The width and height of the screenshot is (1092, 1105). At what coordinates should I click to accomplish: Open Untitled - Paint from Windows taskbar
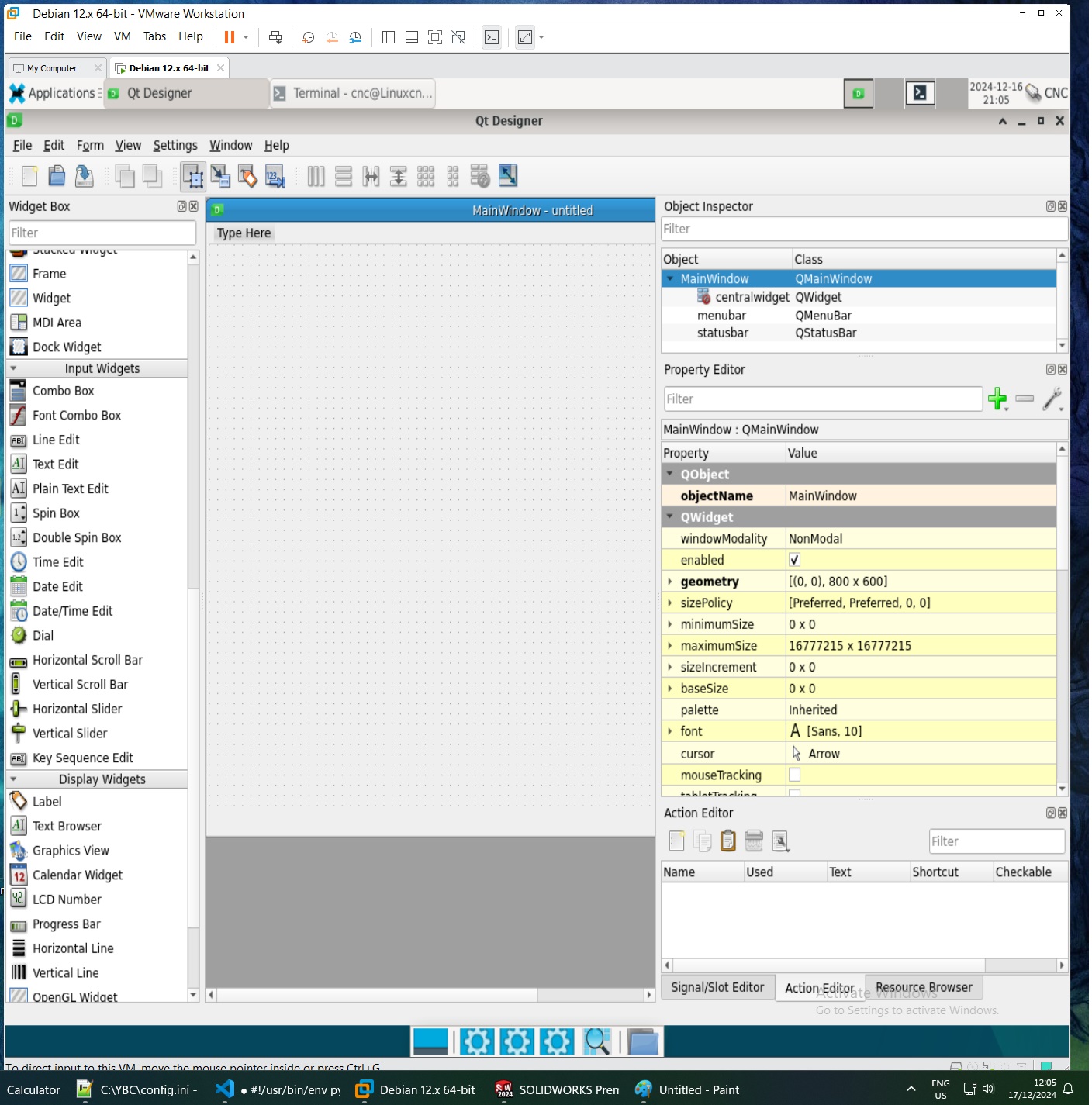tap(688, 1089)
